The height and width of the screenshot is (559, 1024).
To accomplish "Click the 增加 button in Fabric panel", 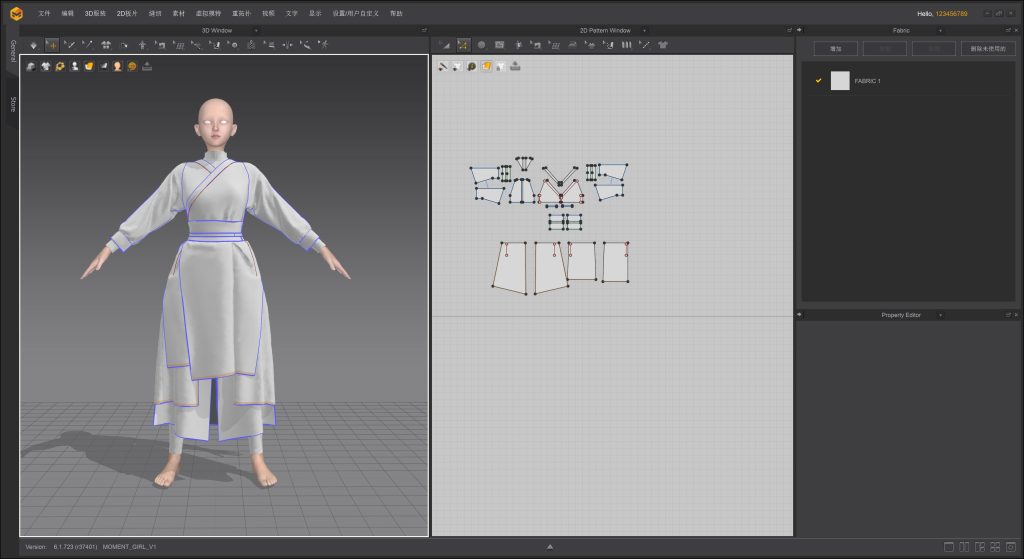I will click(x=835, y=48).
